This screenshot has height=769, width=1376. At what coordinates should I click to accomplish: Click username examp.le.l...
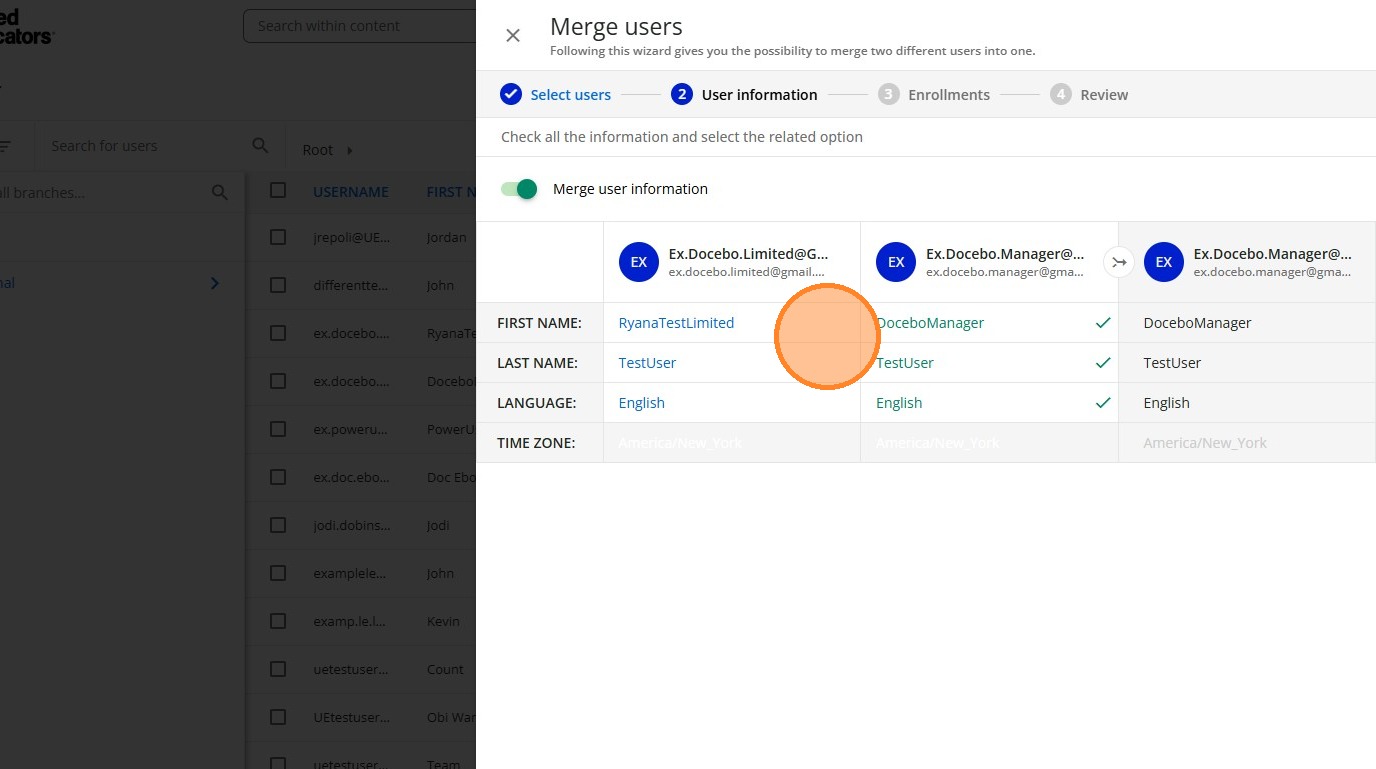click(349, 621)
